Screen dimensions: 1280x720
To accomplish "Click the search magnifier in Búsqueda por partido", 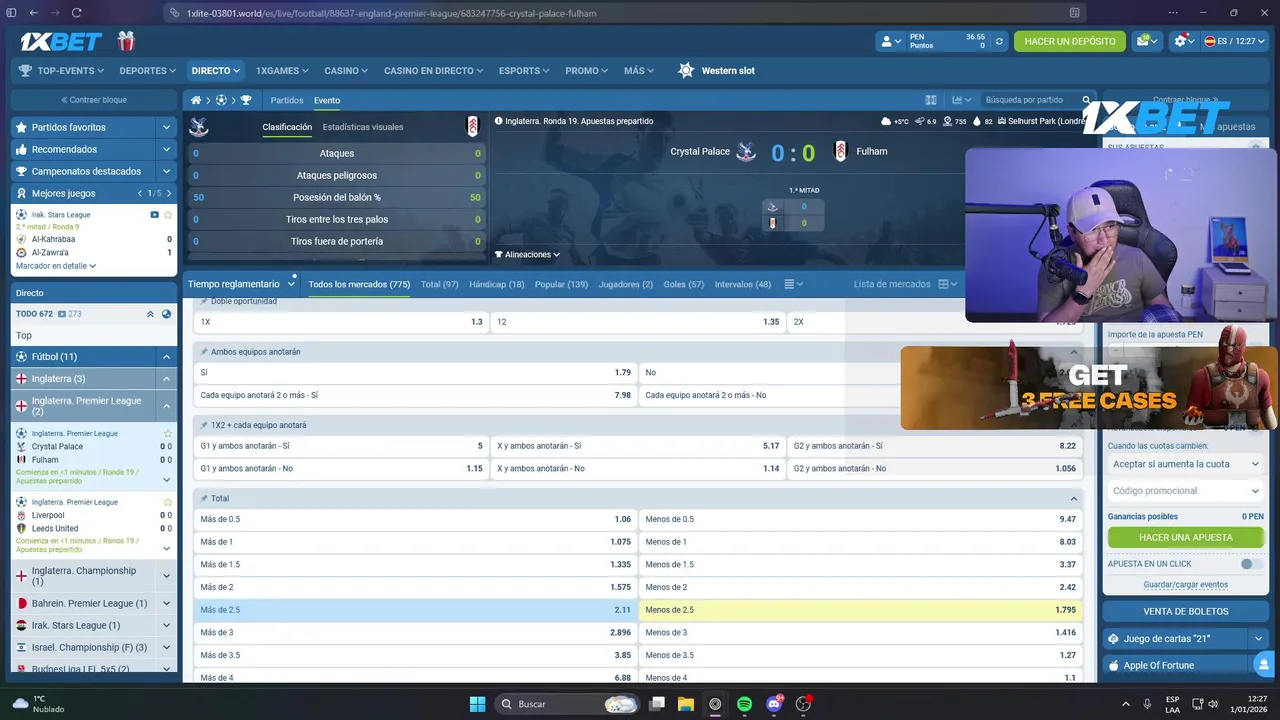I will point(1086,100).
